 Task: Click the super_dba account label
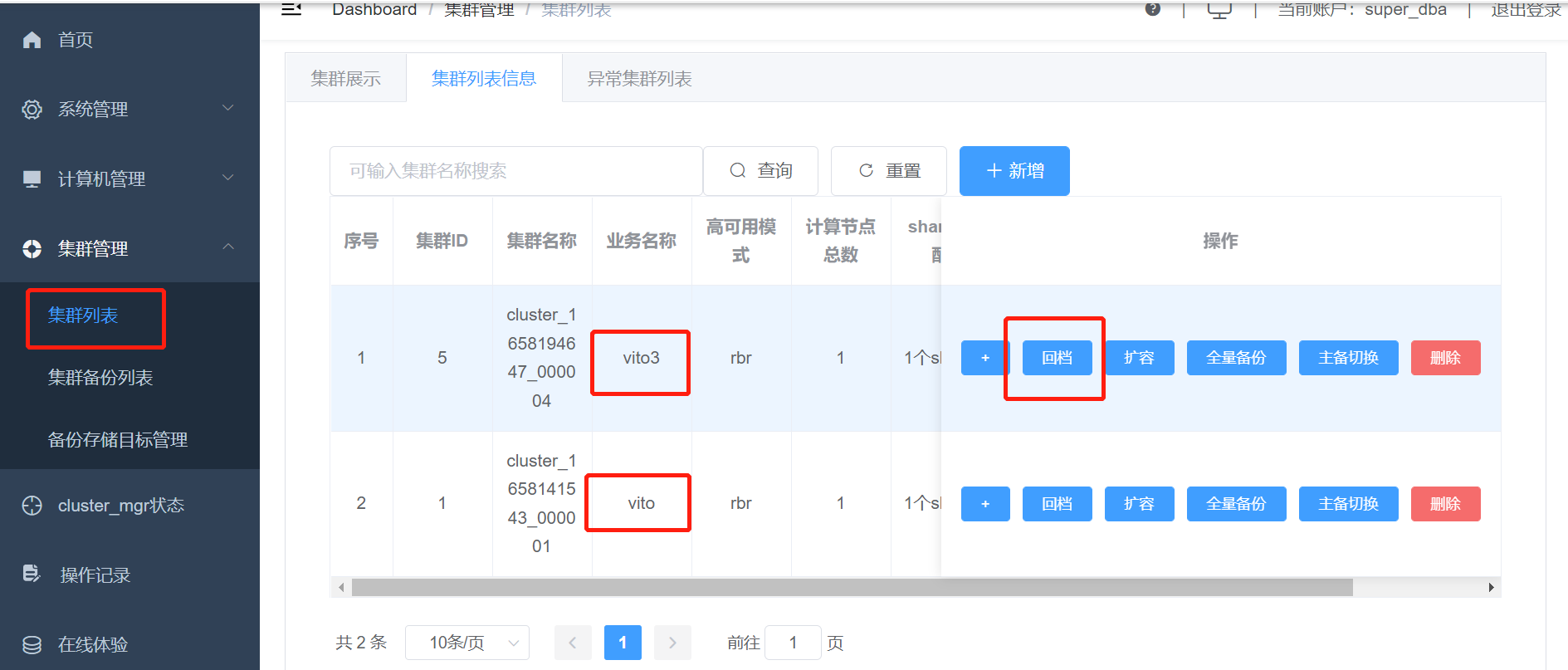pyautogui.click(x=1405, y=9)
